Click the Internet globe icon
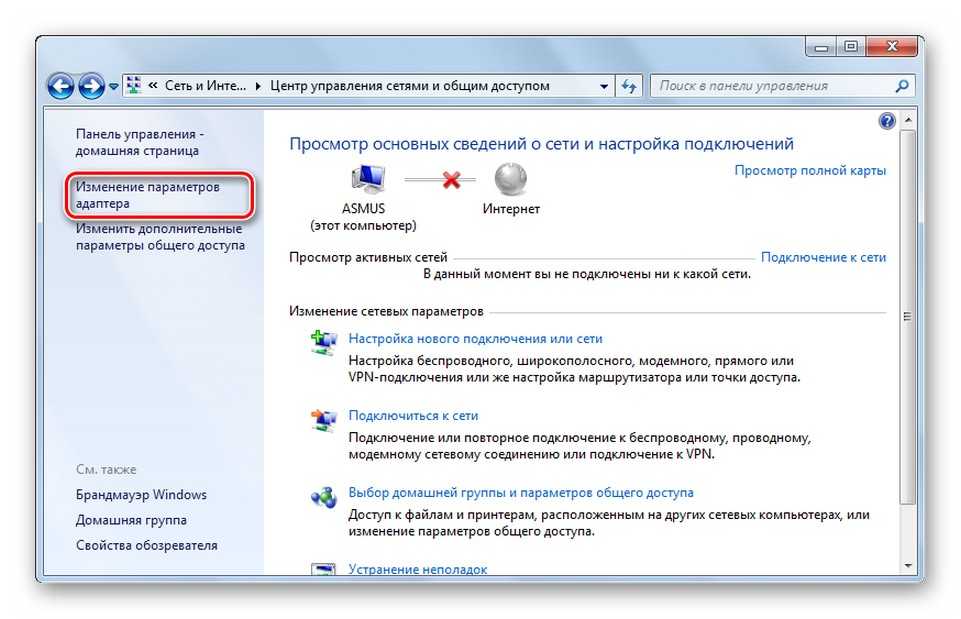Screen dimensions: 961x619 (511, 181)
